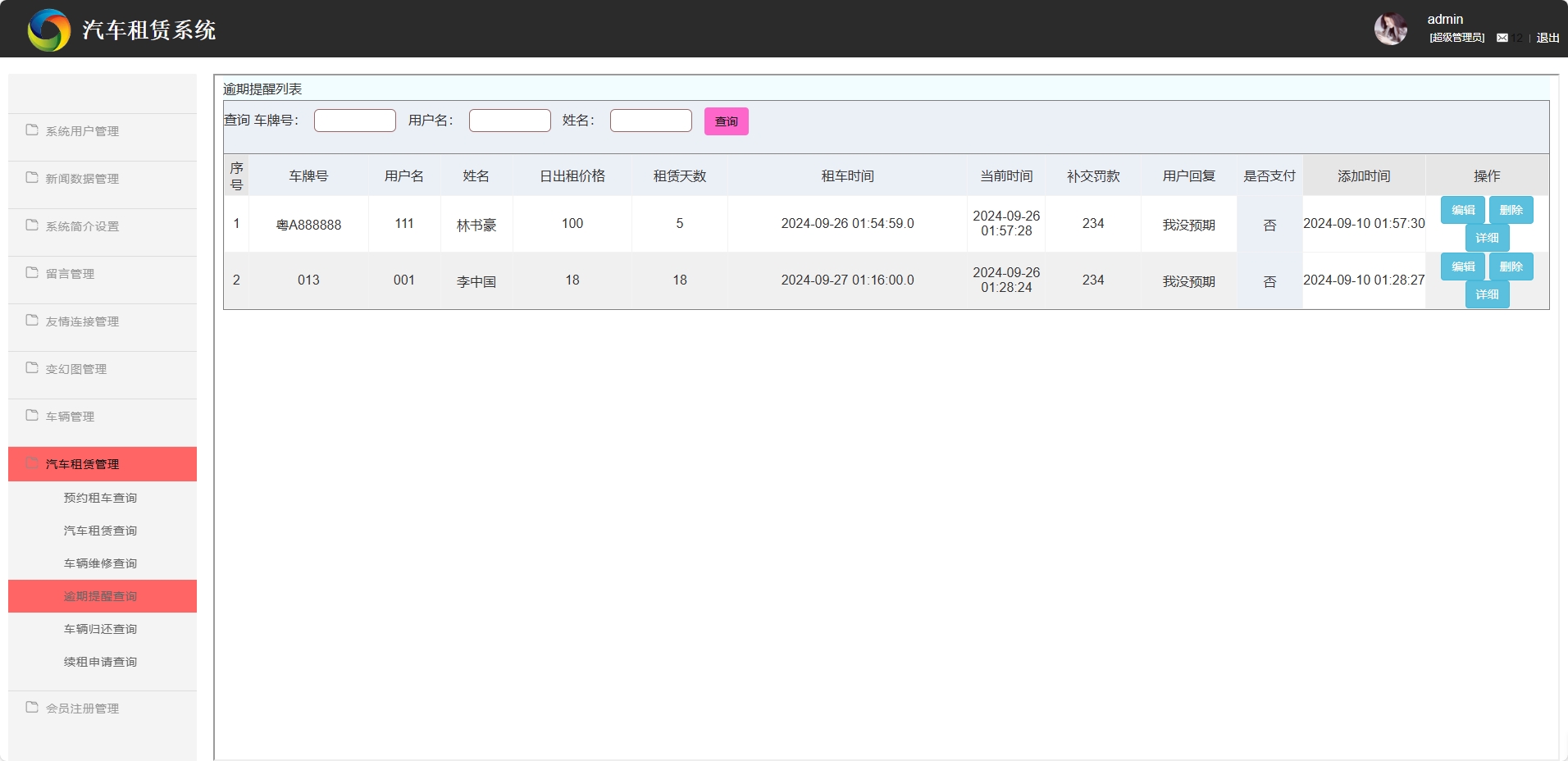Click folder icon beside 留言管理
The image size is (1568, 761).
tap(32, 273)
